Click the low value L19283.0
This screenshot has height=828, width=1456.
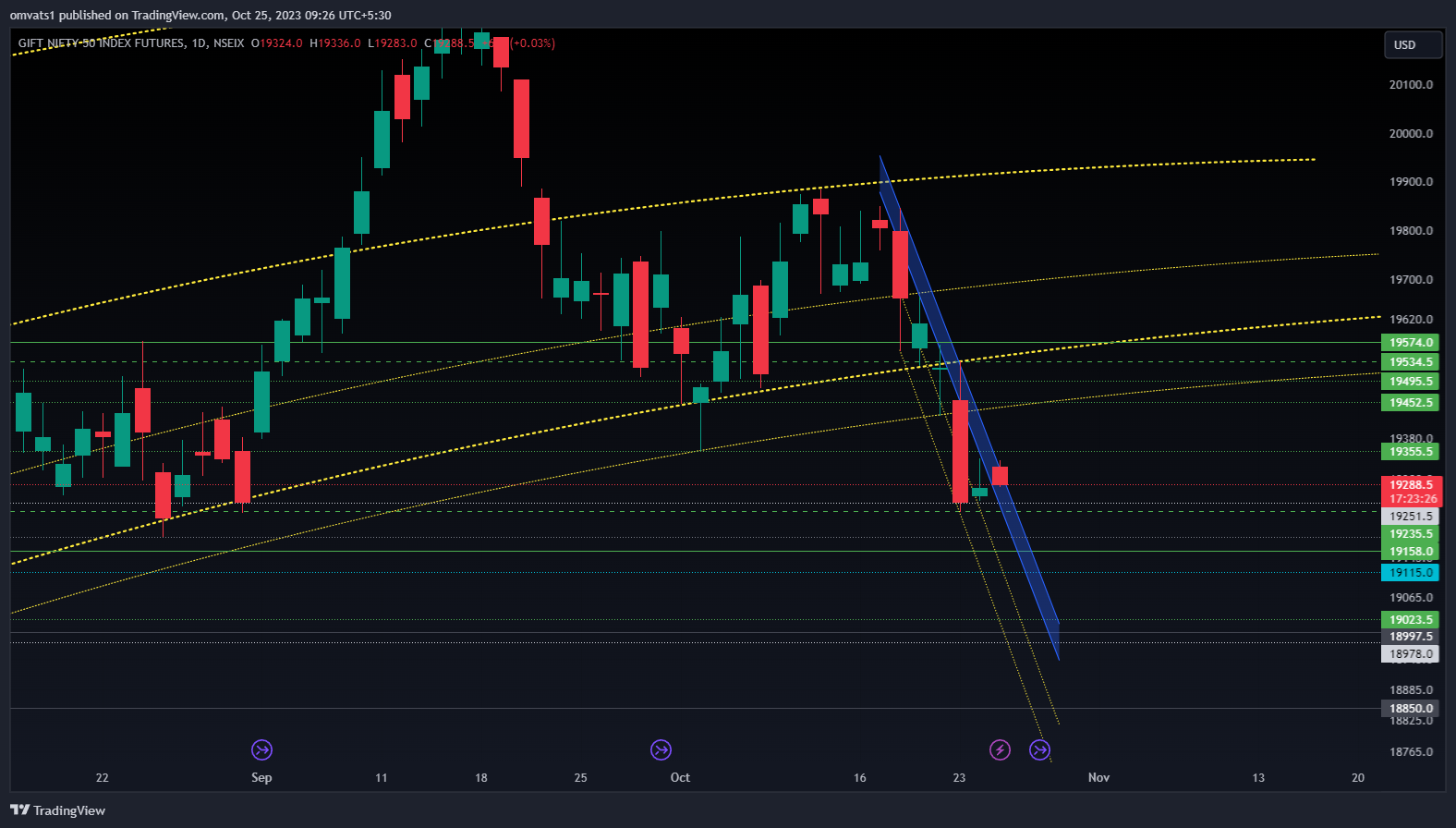(x=393, y=43)
